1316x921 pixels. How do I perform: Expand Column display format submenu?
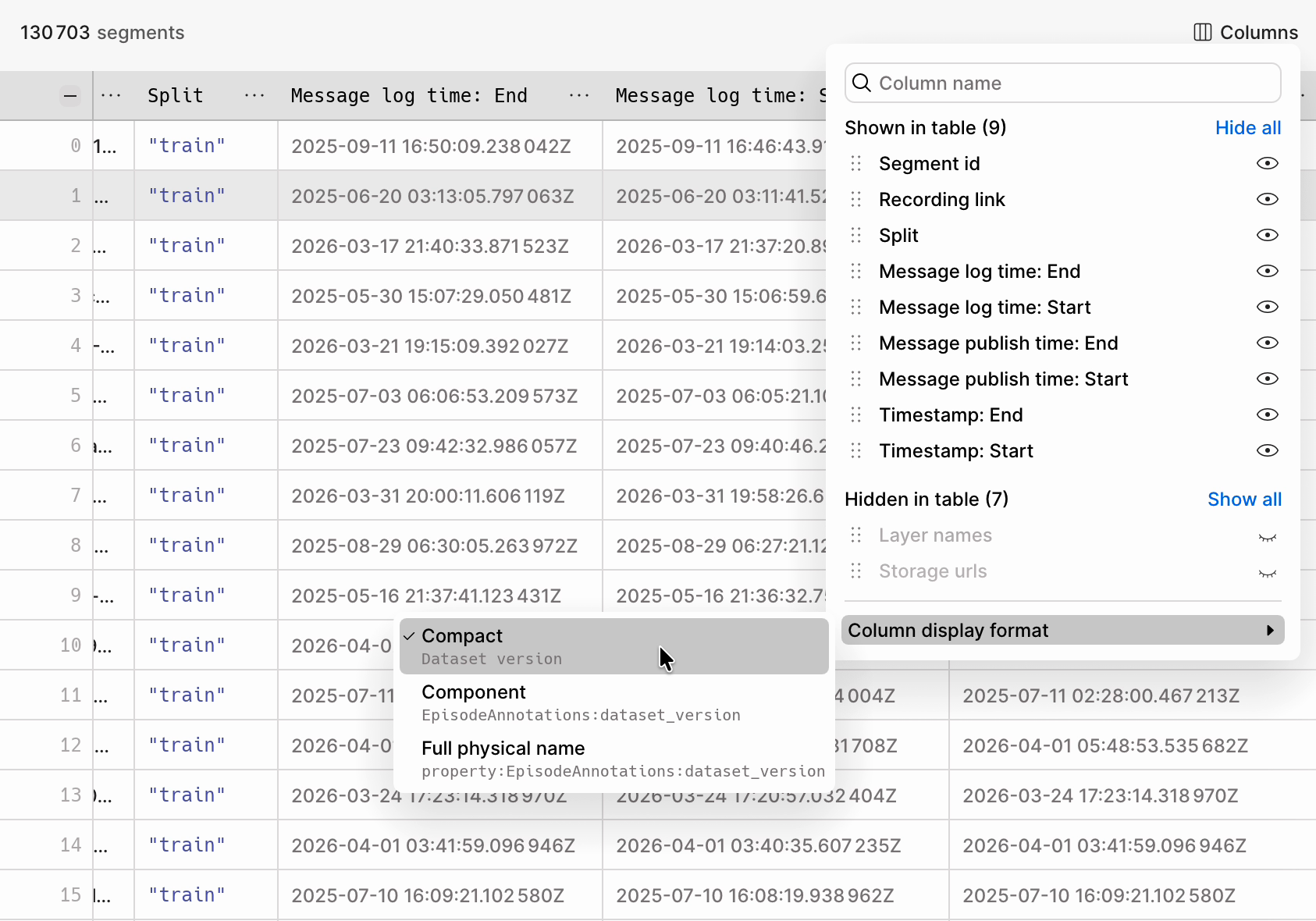click(1062, 630)
